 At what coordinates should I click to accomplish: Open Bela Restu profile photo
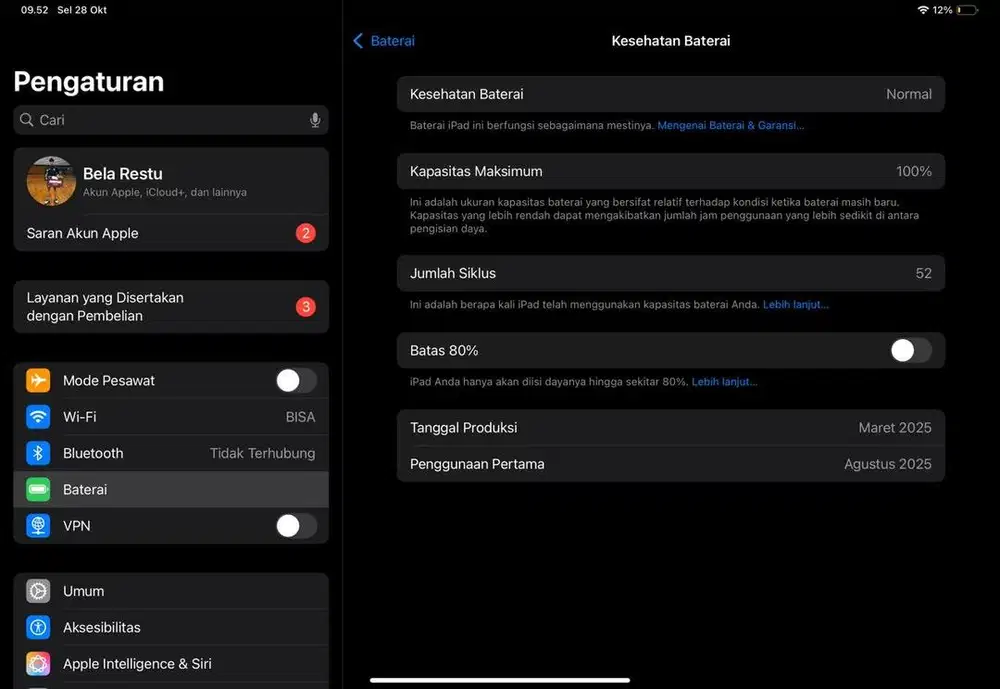[51, 181]
